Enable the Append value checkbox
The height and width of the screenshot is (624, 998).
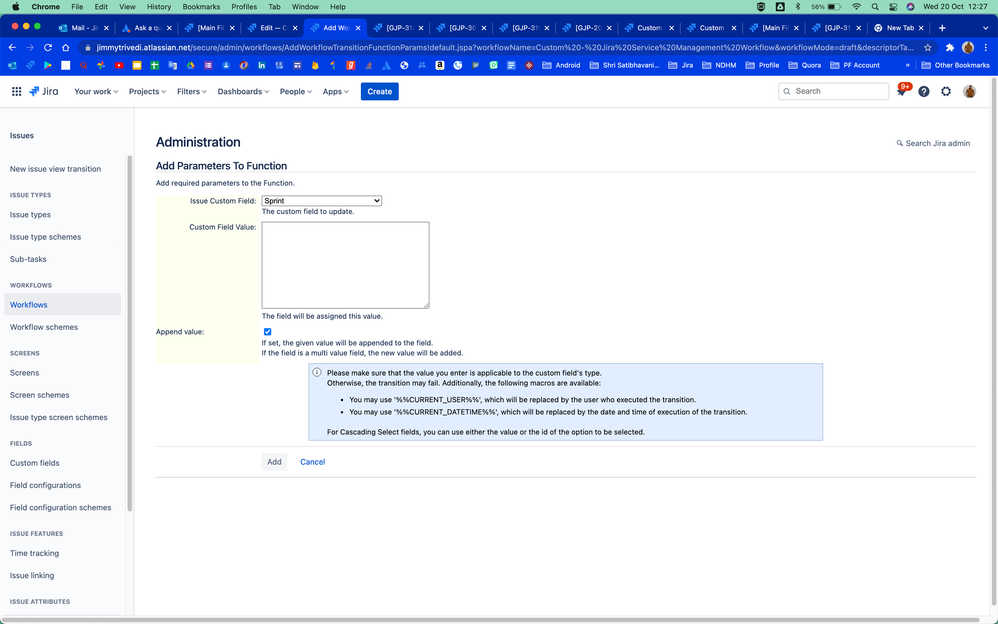coord(267,331)
